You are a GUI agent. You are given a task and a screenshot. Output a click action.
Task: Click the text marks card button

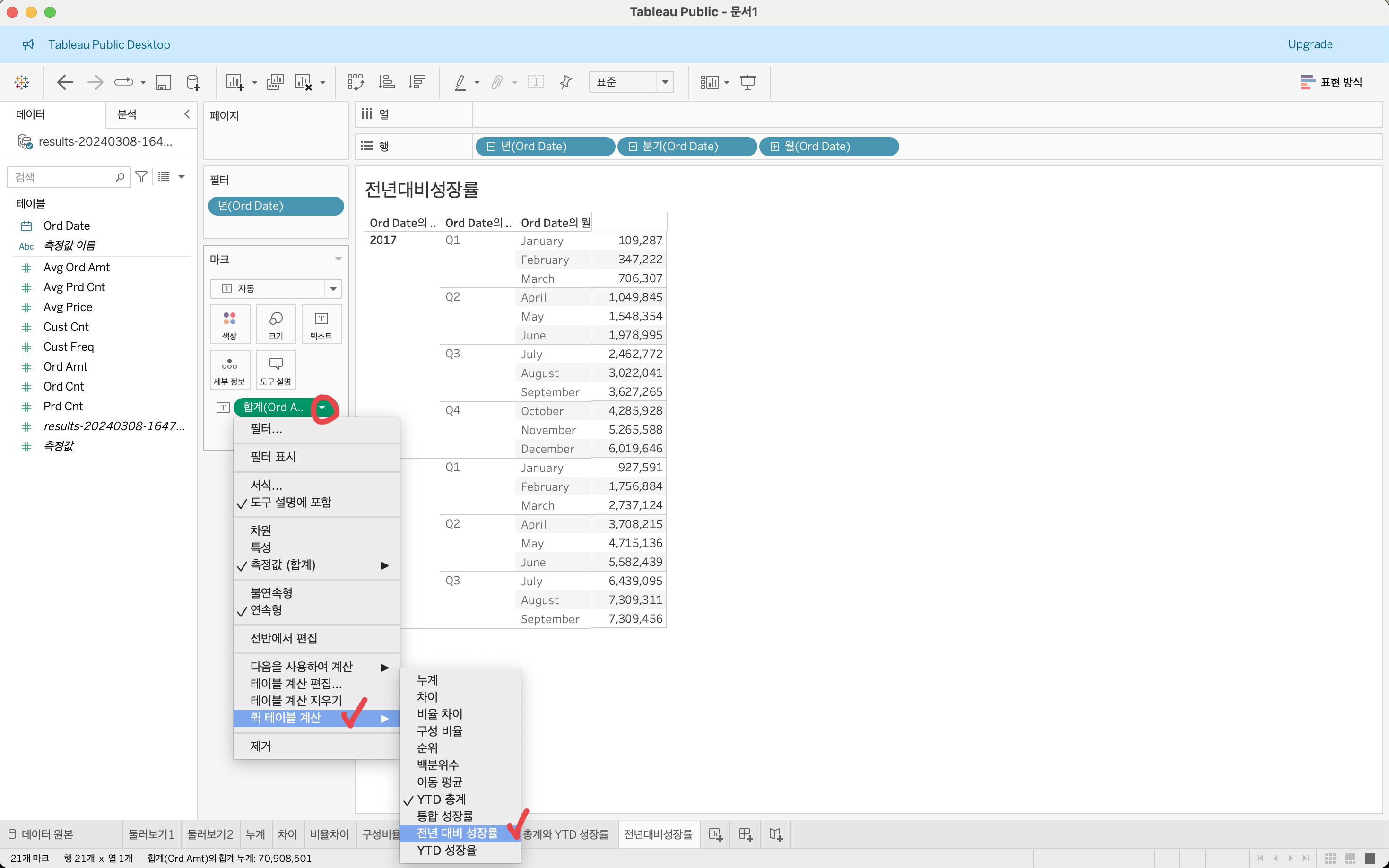[x=321, y=324]
